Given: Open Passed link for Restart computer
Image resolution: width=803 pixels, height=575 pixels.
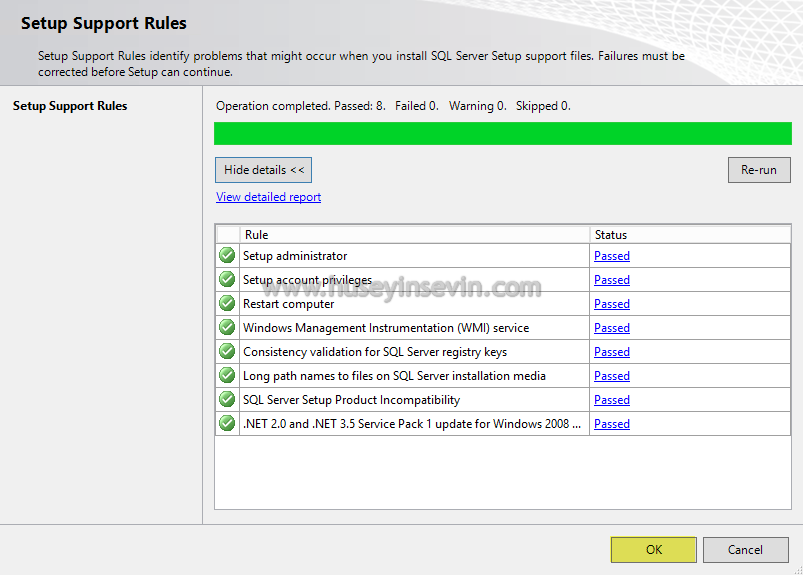Looking at the screenshot, I should pyautogui.click(x=611, y=304).
